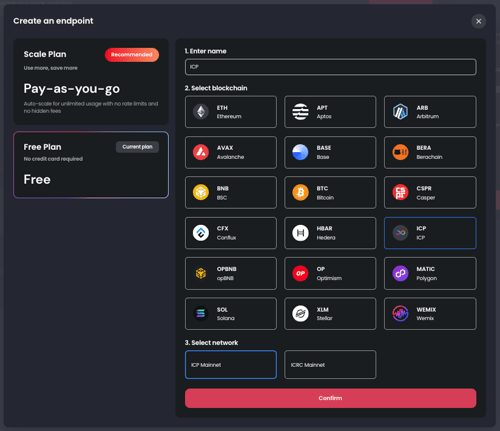Click the Bitcoin orange logo

pos(300,192)
